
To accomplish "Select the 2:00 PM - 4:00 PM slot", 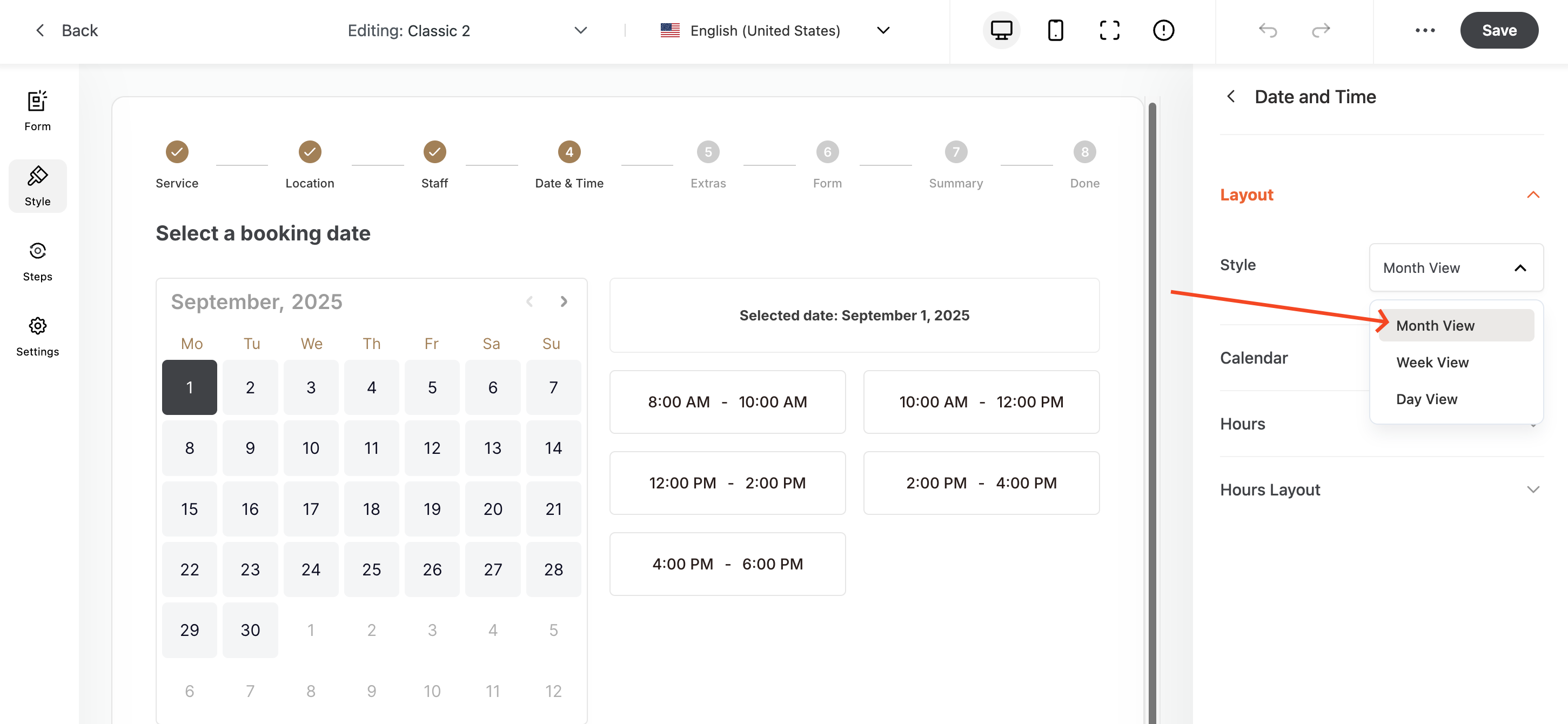I will 981,483.
